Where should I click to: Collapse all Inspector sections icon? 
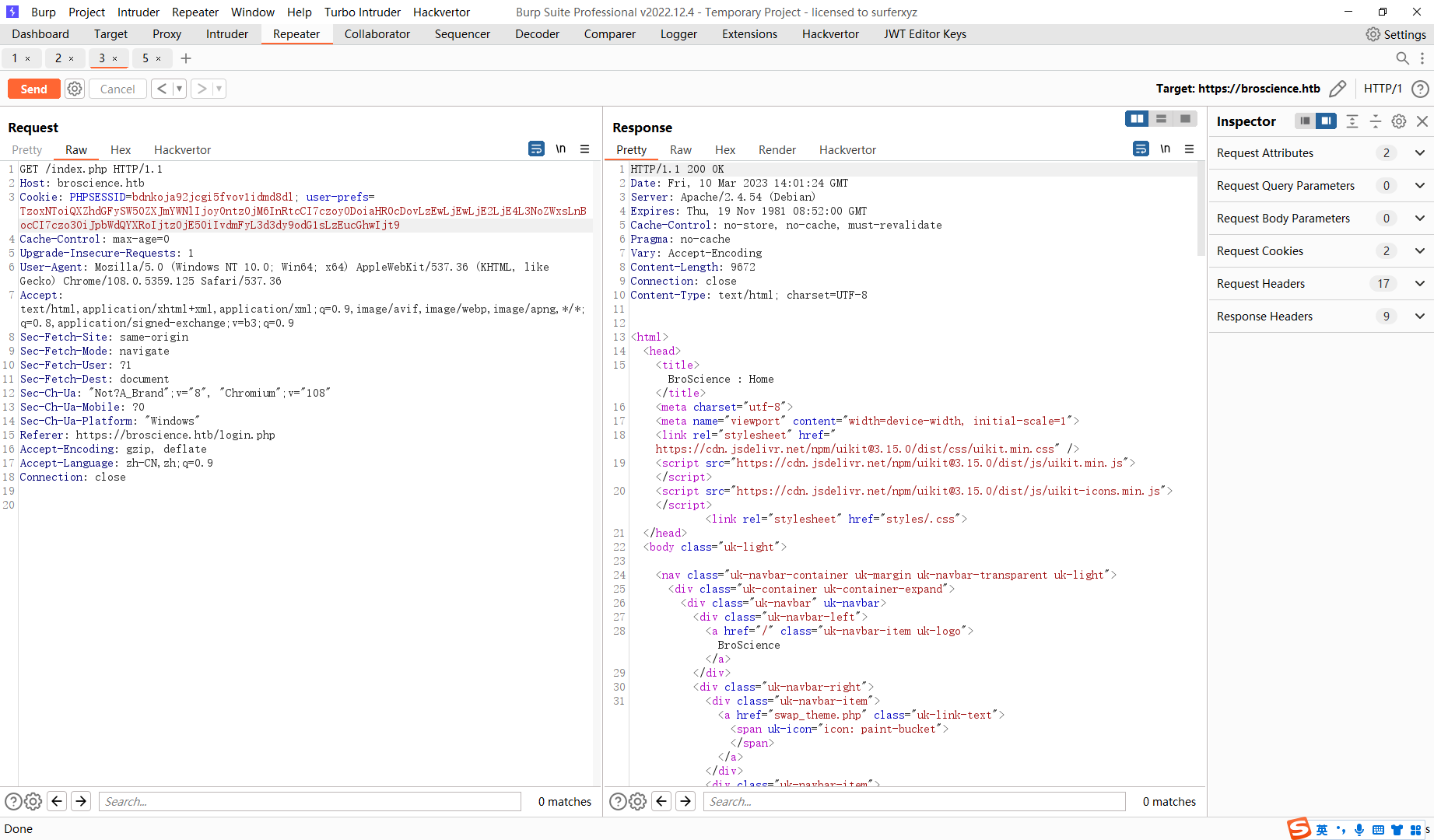[x=1376, y=121]
